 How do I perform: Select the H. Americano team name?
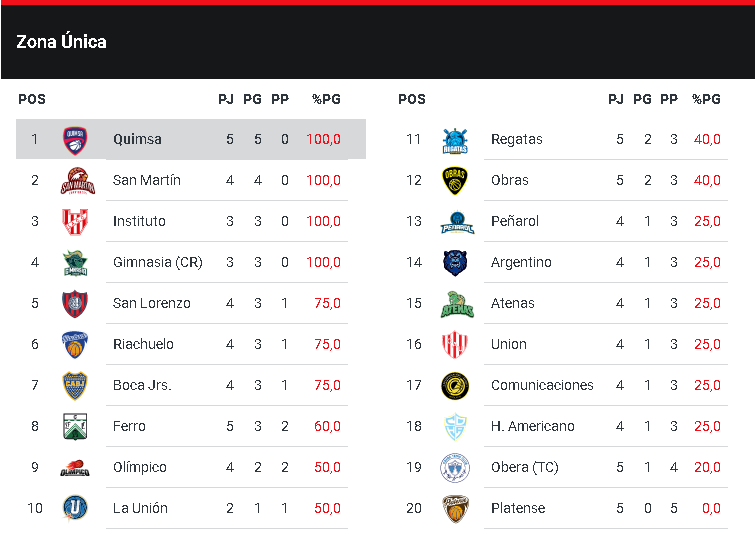532,426
